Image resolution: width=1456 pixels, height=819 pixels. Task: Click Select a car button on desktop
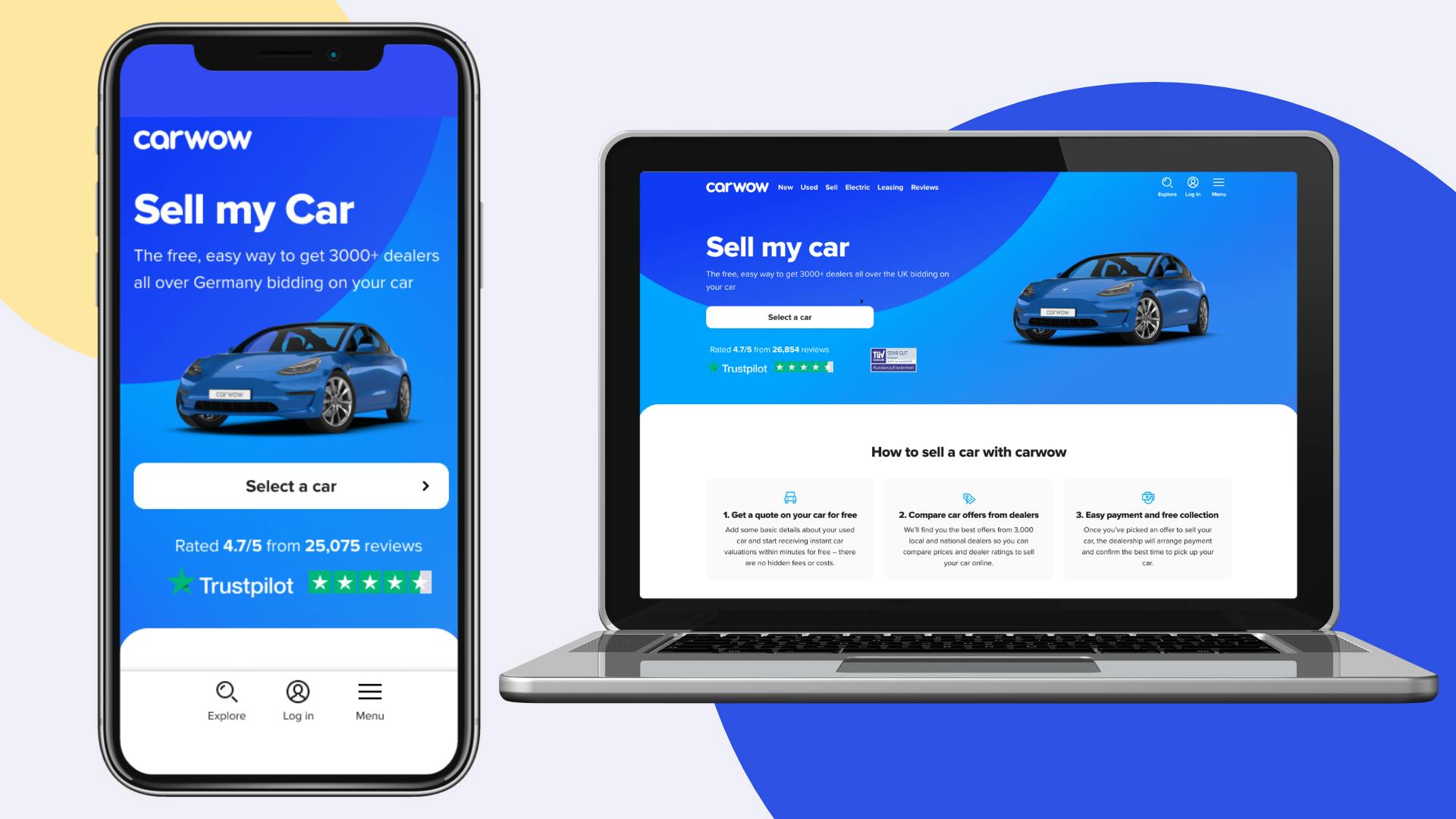[789, 317]
